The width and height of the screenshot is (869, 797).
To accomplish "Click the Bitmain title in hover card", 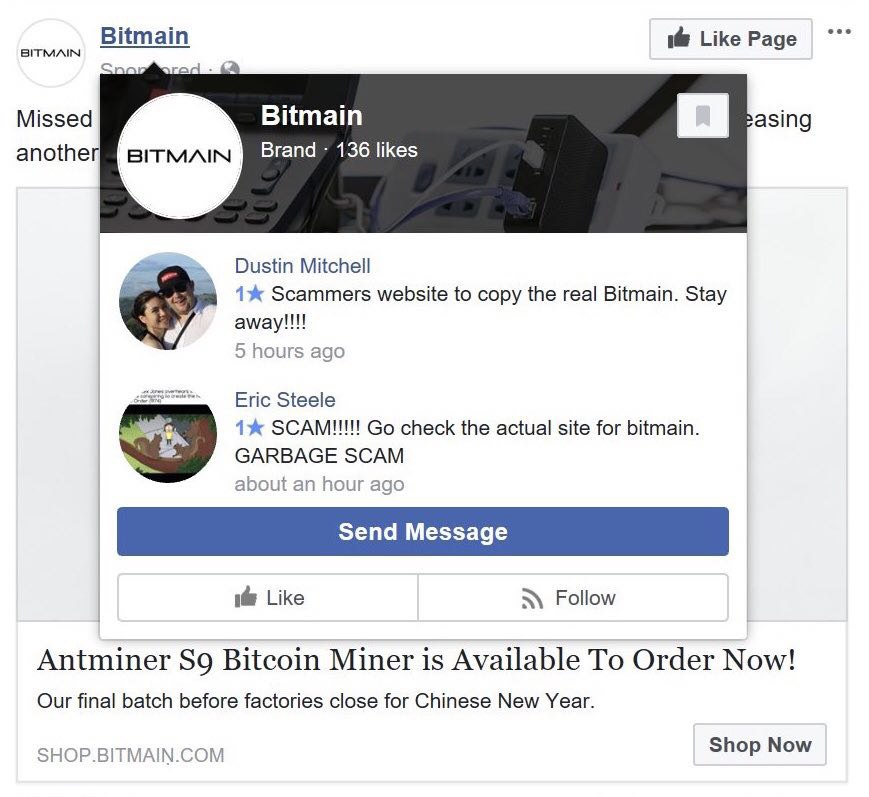I will tap(311, 115).
